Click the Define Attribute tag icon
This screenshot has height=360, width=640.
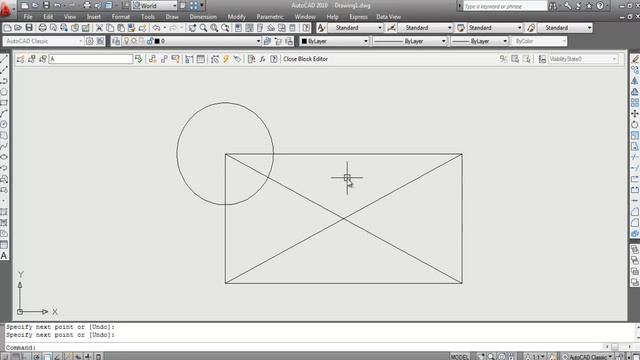(x=237, y=59)
